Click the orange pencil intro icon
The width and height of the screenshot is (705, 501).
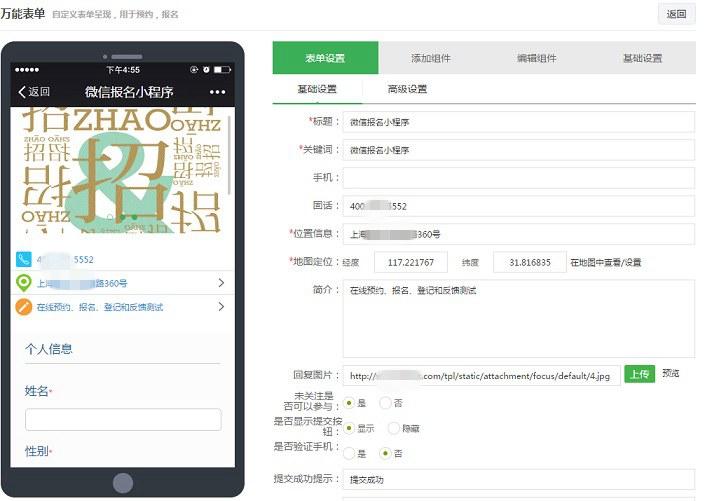point(23,307)
